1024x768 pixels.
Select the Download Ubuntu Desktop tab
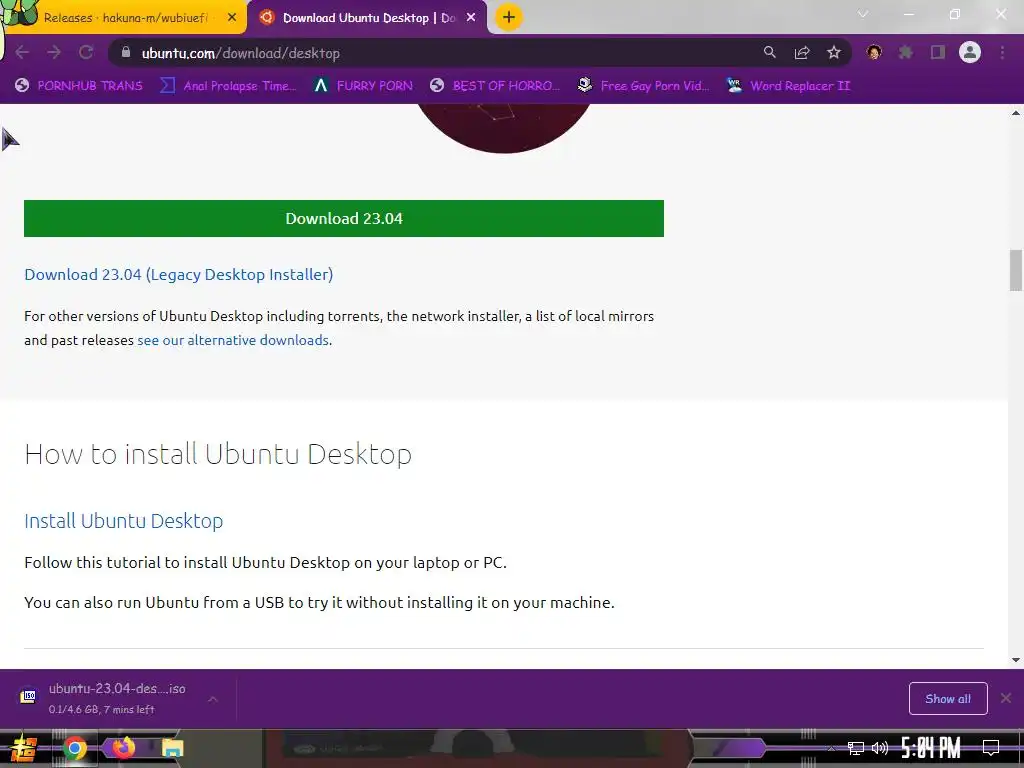tap(368, 18)
